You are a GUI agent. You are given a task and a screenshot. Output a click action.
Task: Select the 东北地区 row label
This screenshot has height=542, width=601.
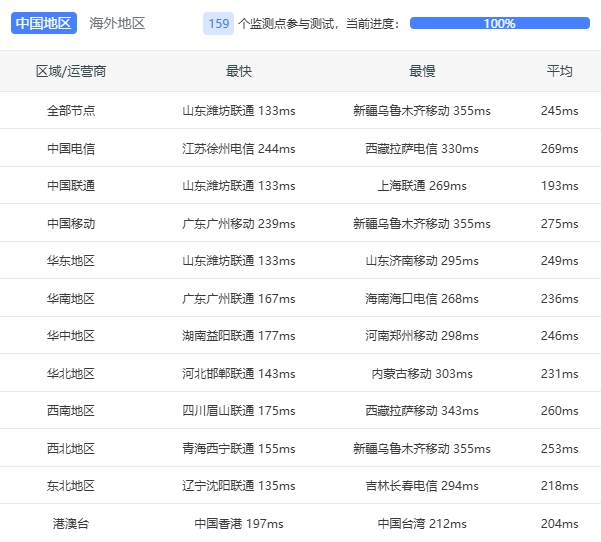point(71,486)
